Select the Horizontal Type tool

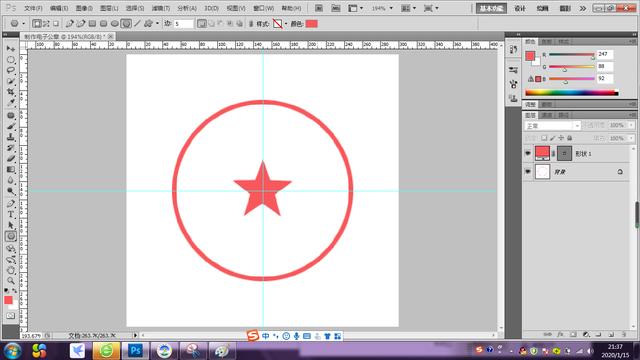[x=11, y=214]
